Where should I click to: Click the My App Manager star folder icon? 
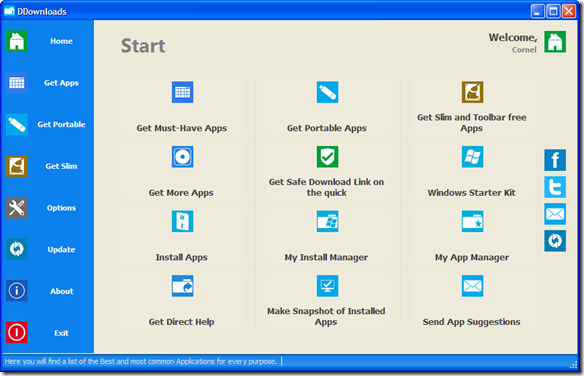tap(473, 222)
